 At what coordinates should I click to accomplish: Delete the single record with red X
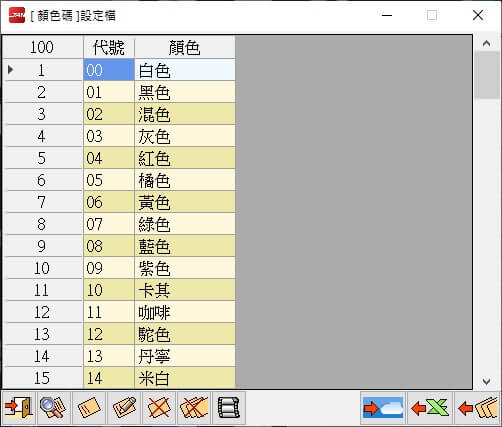(159, 407)
